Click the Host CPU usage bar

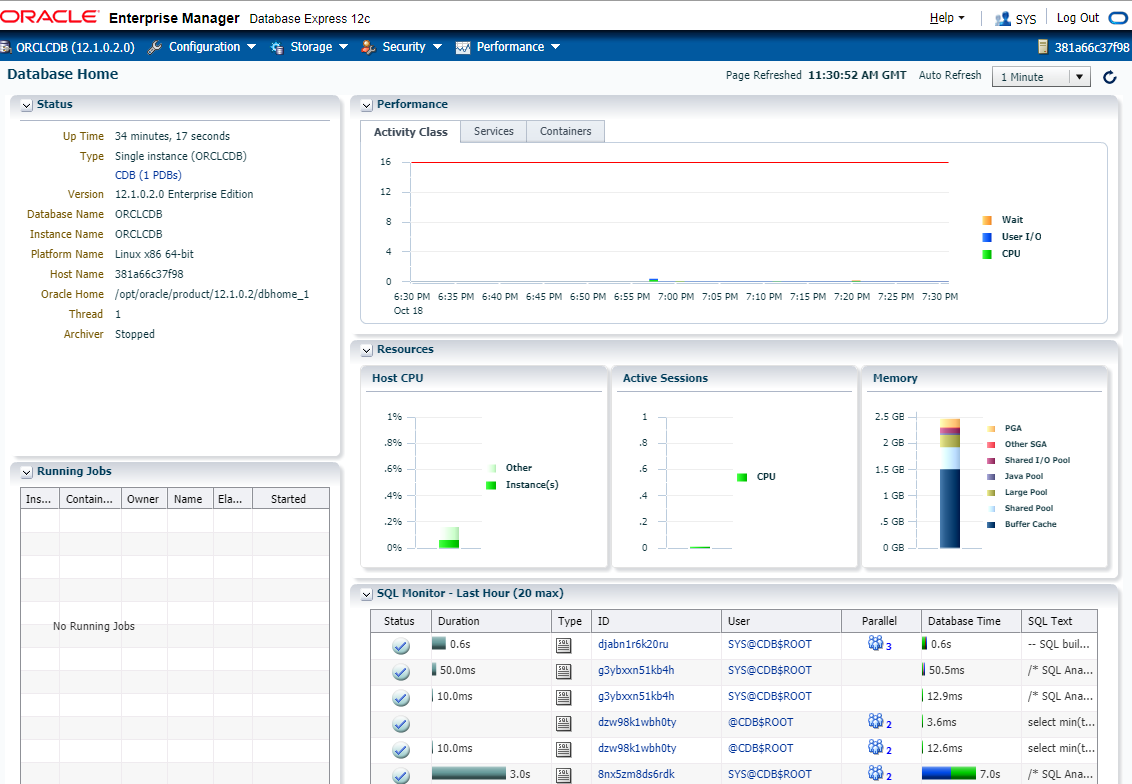[x=449, y=538]
